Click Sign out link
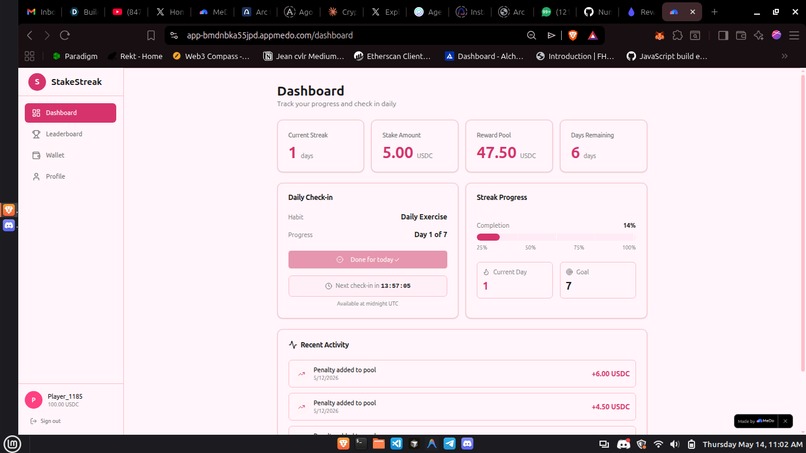Viewport: 806px width, 453px height. [46, 421]
